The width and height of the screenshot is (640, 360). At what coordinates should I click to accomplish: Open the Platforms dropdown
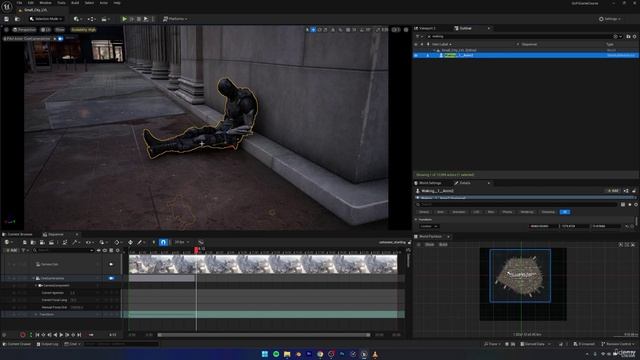click(175, 19)
